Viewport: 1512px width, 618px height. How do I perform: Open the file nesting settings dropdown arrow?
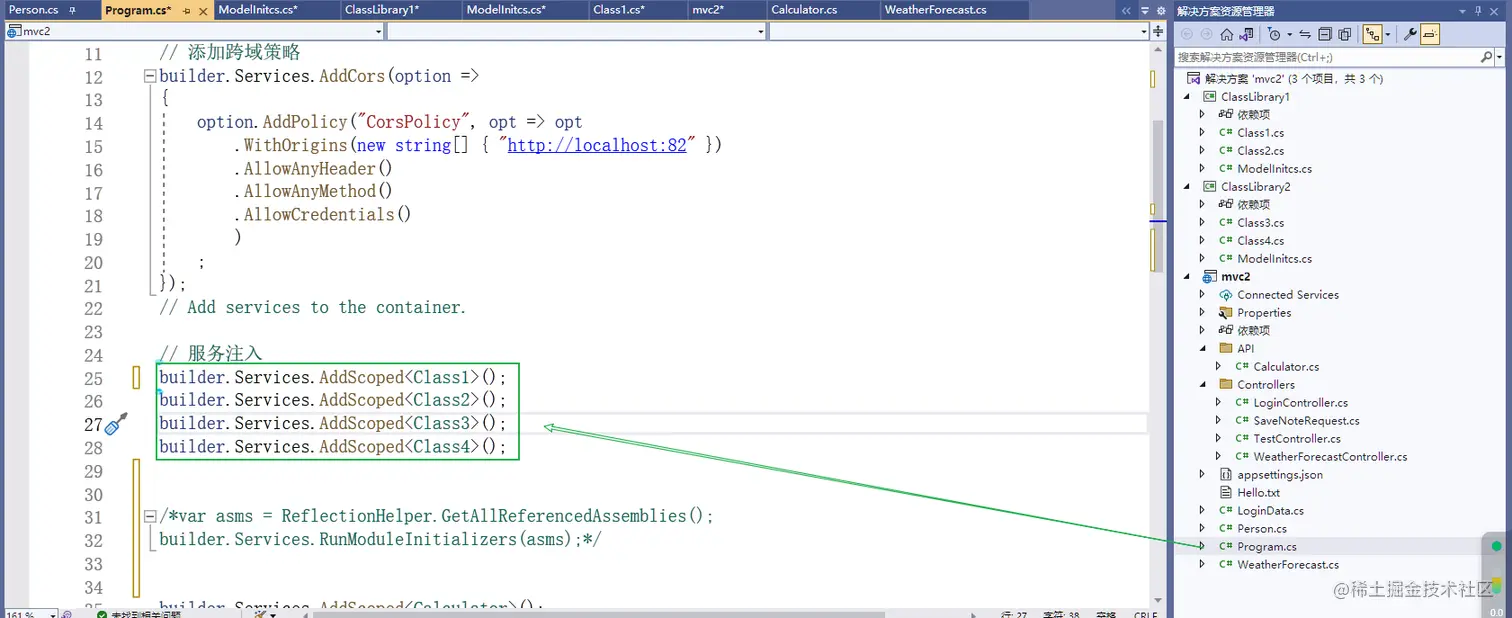1388,34
